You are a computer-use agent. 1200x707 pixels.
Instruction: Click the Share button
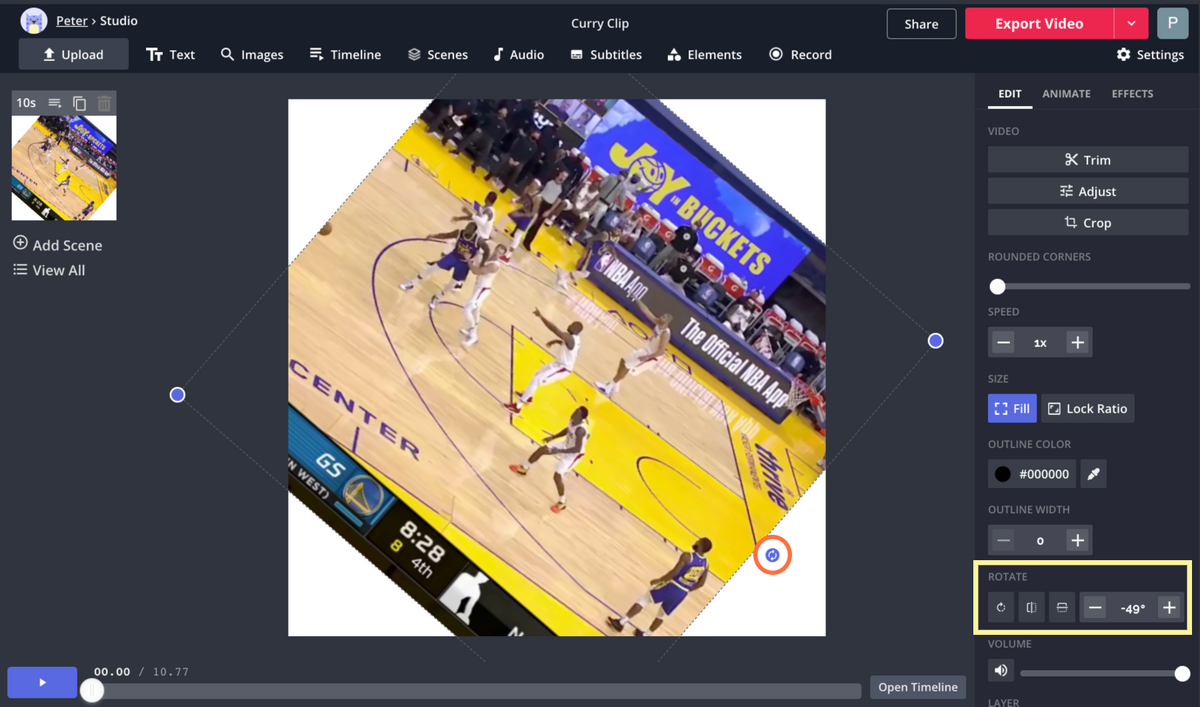[921, 24]
